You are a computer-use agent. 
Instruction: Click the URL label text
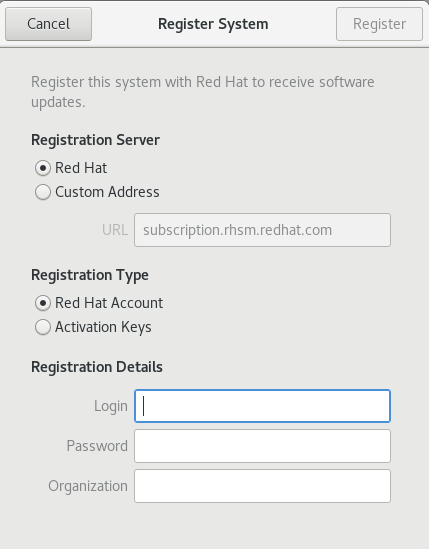pos(115,230)
